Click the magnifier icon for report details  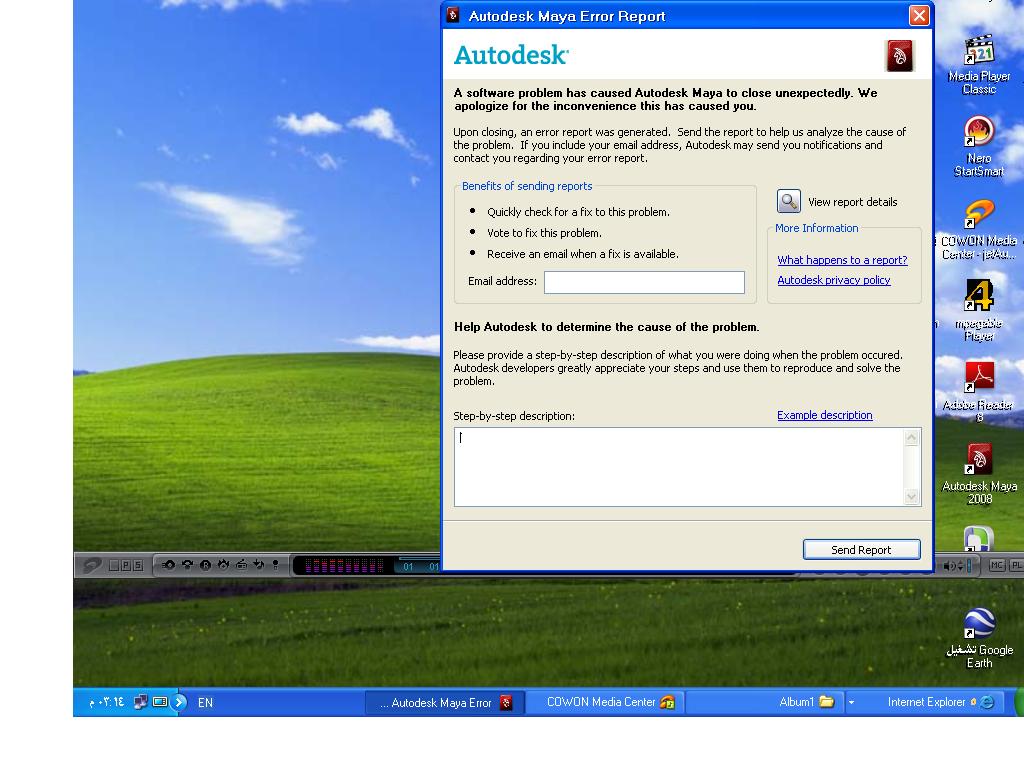click(x=788, y=201)
